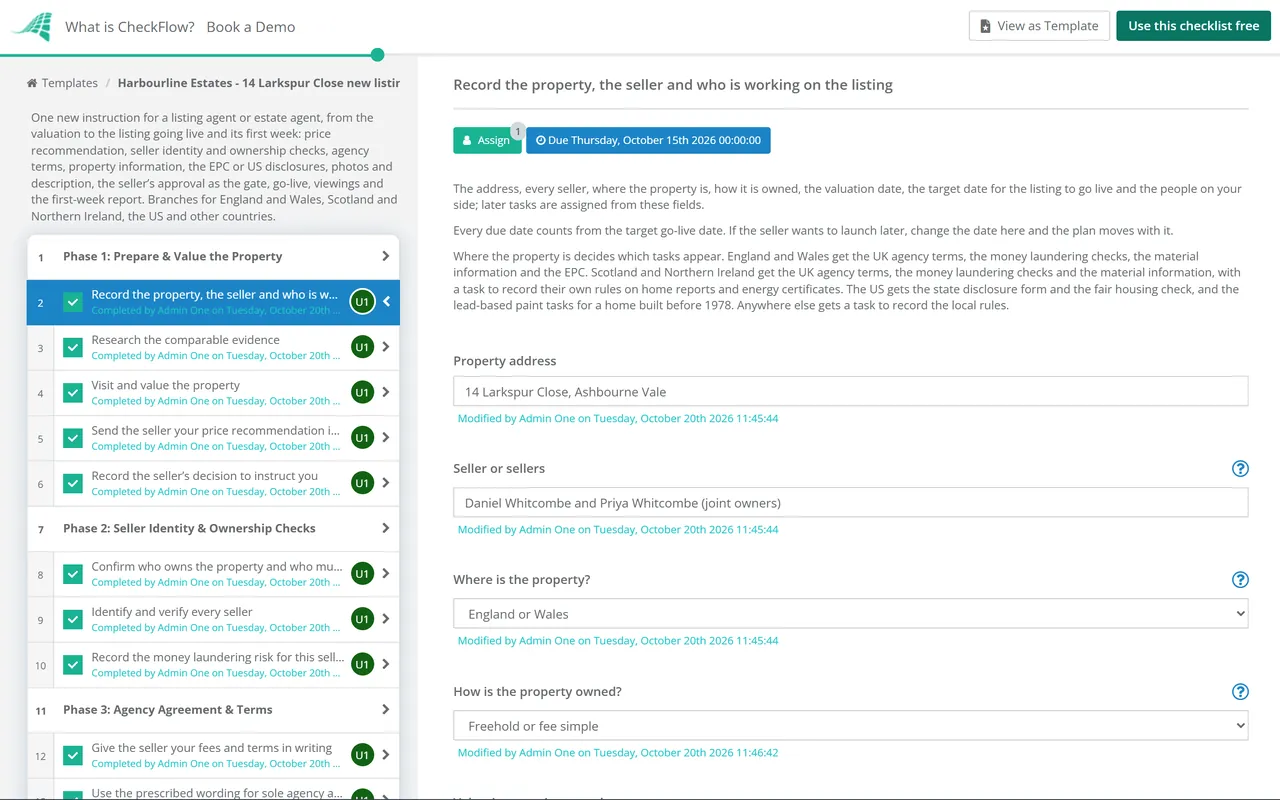The image size is (1280, 800).
Task: Click the Harbourline Estates breadcrumb title
Action: (259, 83)
